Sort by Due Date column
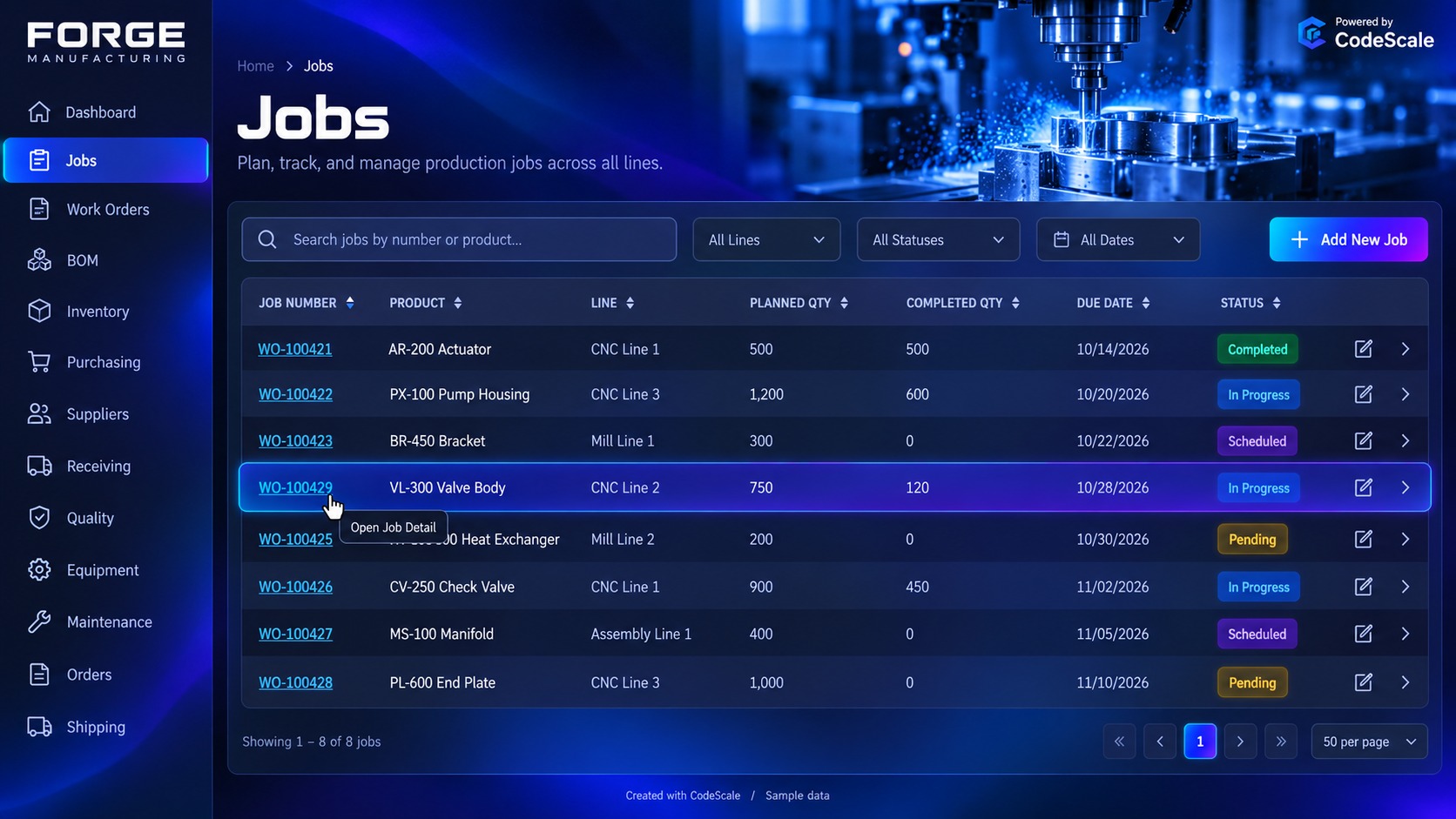Image resolution: width=1456 pixels, height=819 pixels. (1146, 303)
